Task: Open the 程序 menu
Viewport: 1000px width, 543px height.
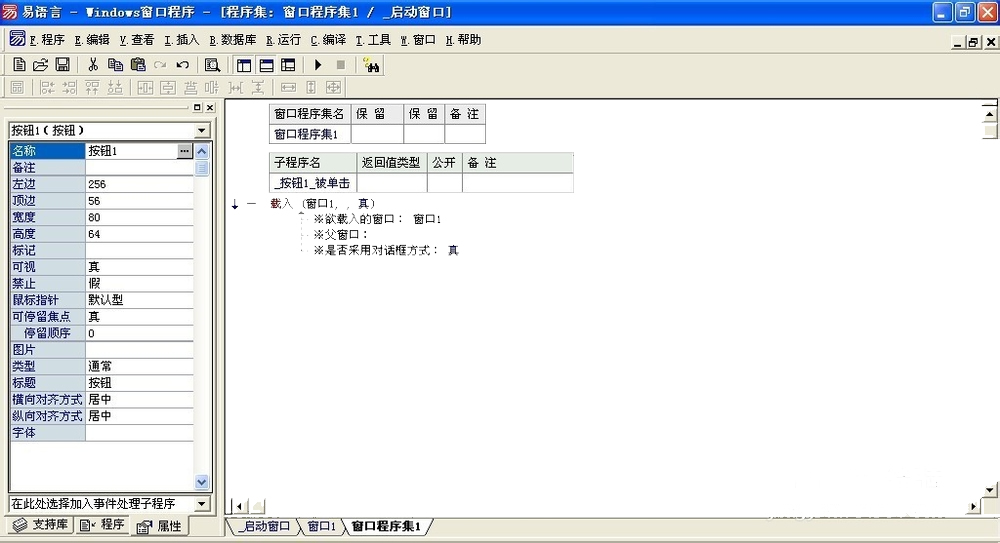Action: click(x=47, y=40)
